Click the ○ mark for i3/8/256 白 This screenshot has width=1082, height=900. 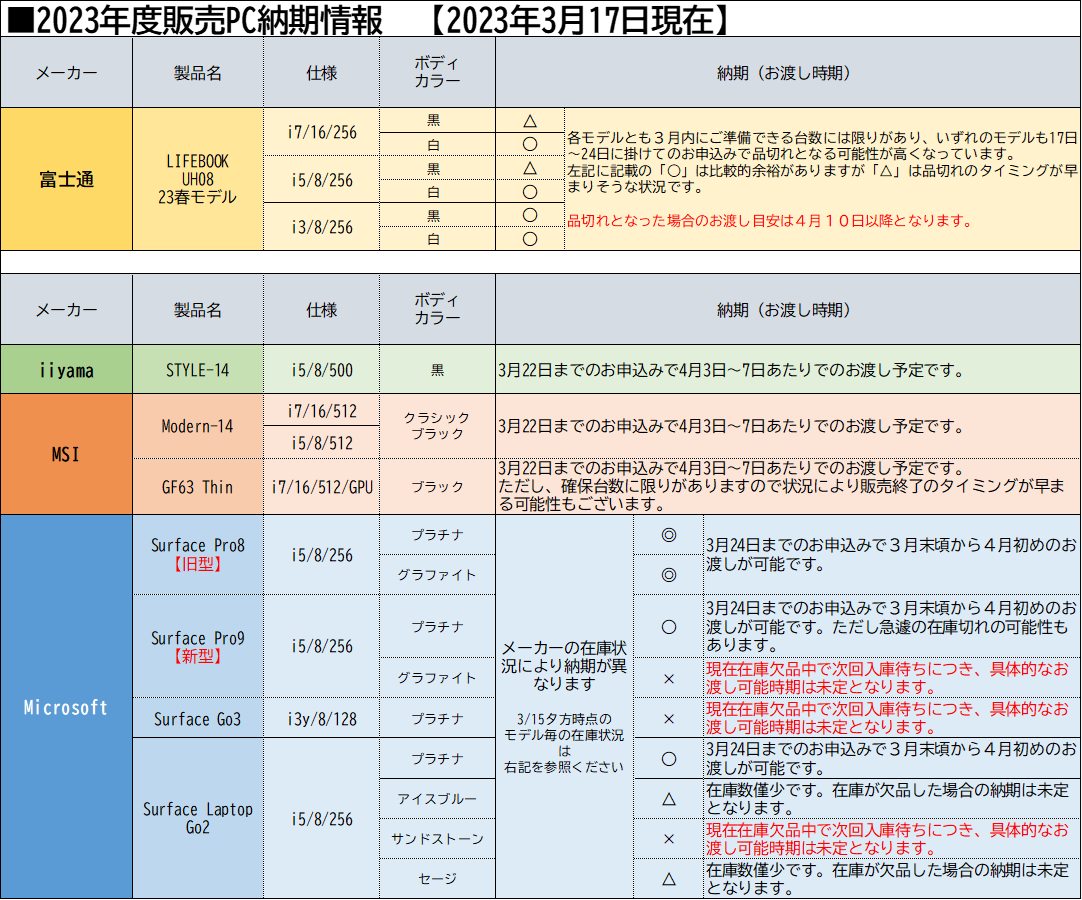[530, 239]
